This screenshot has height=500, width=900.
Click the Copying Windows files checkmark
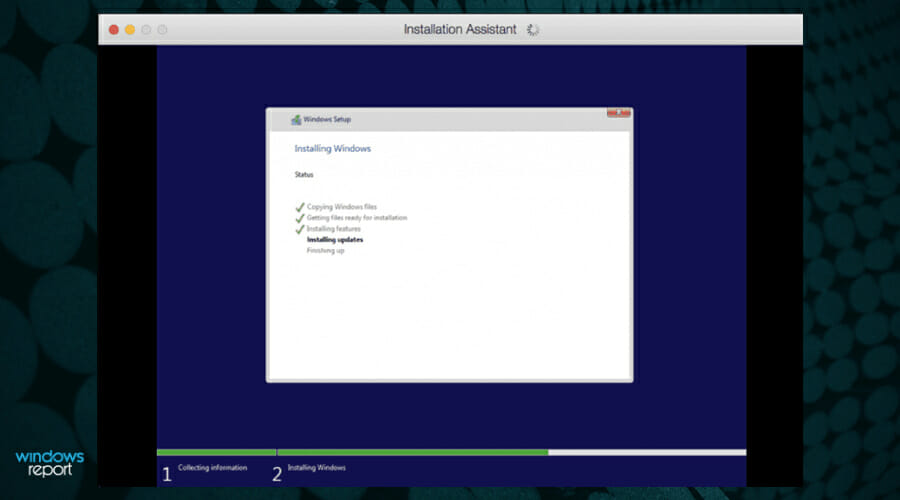coord(300,207)
